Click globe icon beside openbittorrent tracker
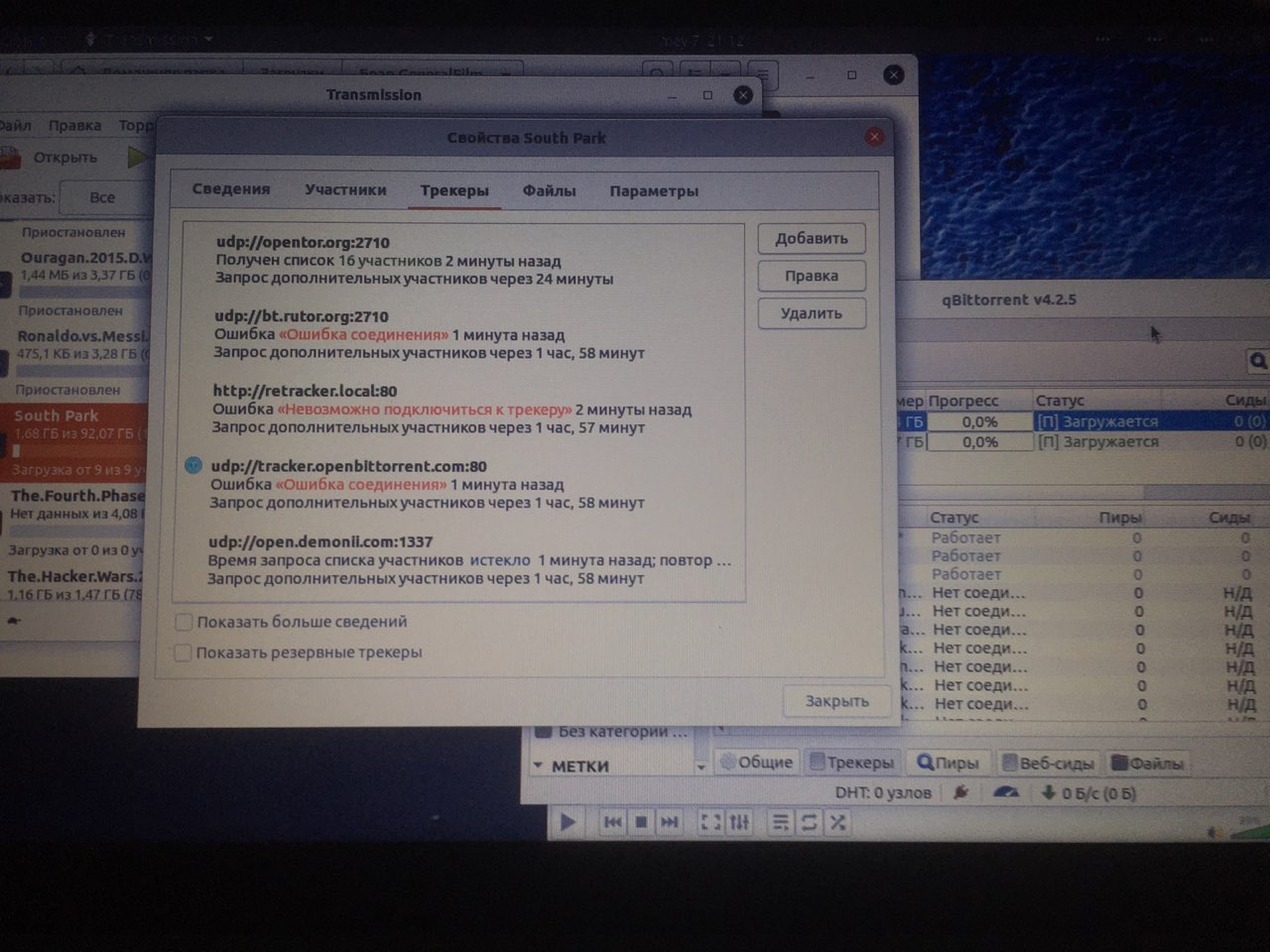 pyautogui.click(x=193, y=465)
